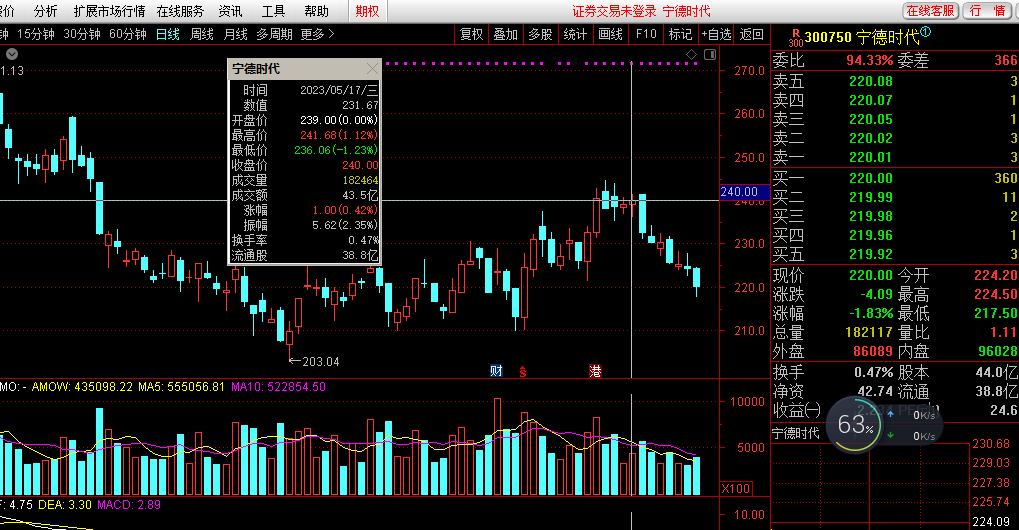Expand the 更多 periods dropdown
Image resolution: width=1019 pixels, height=530 pixels.
tap(317, 34)
